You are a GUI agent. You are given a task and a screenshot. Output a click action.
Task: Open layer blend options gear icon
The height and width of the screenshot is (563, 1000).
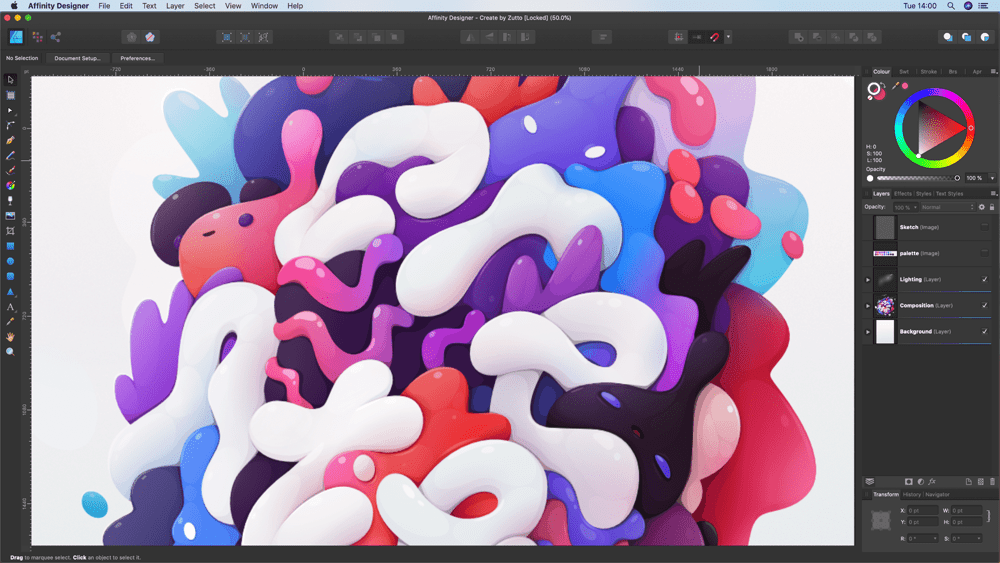982,207
